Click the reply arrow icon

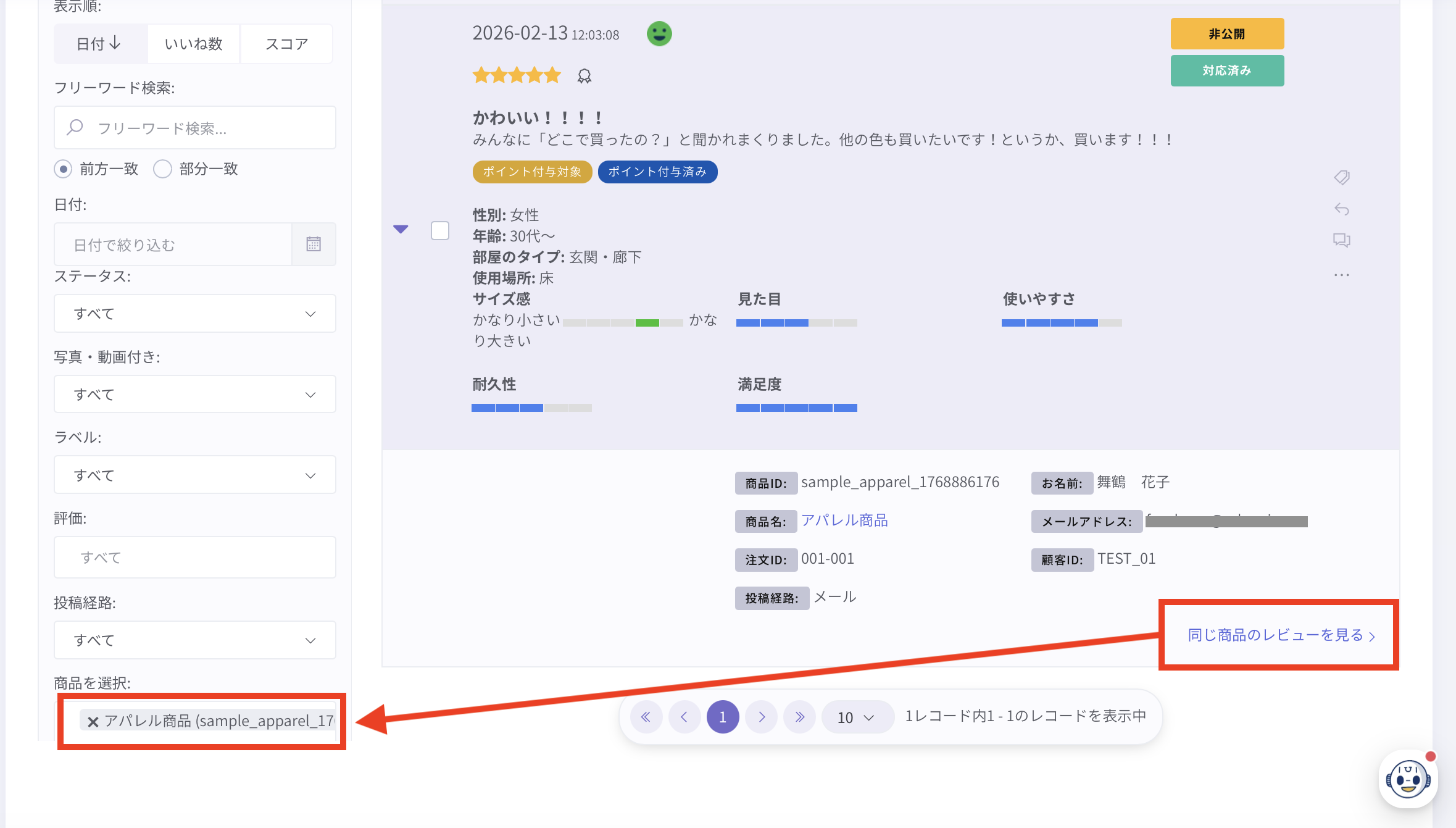point(1341,209)
